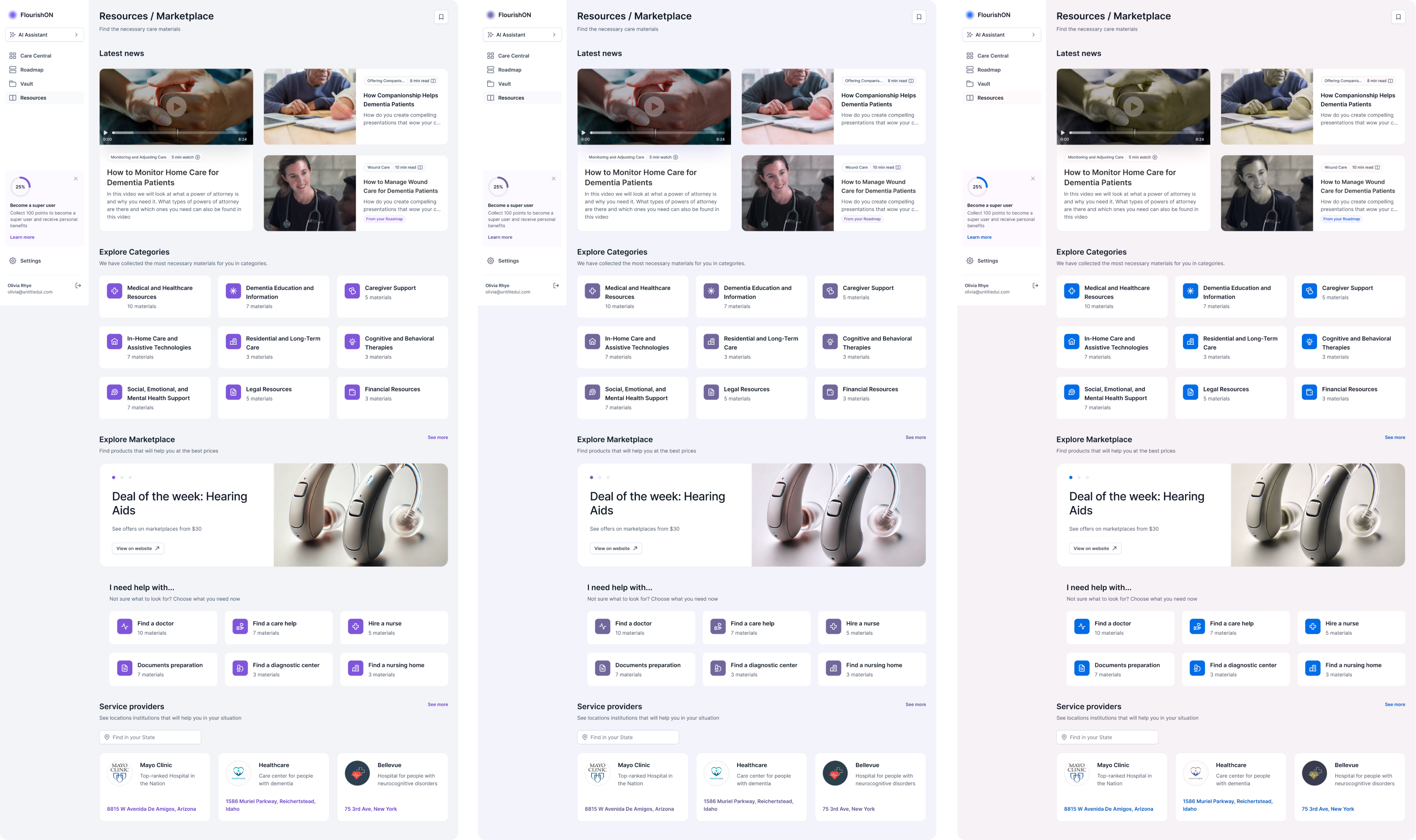The image size is (1416, 840).
Task: Click 'Find in your State' field above the purple addresses
Action: [150, 737]
